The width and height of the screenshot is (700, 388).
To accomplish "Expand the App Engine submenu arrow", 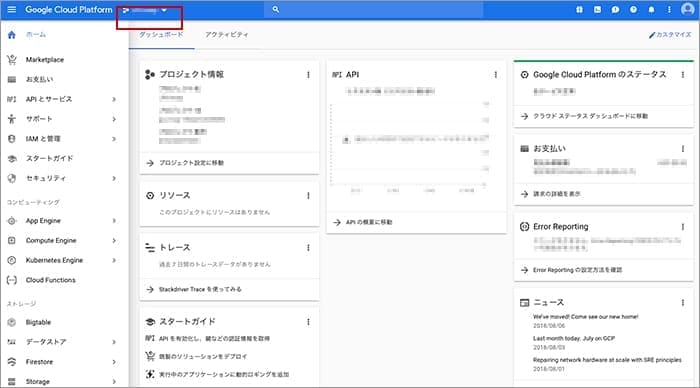I will pos(114,221).
